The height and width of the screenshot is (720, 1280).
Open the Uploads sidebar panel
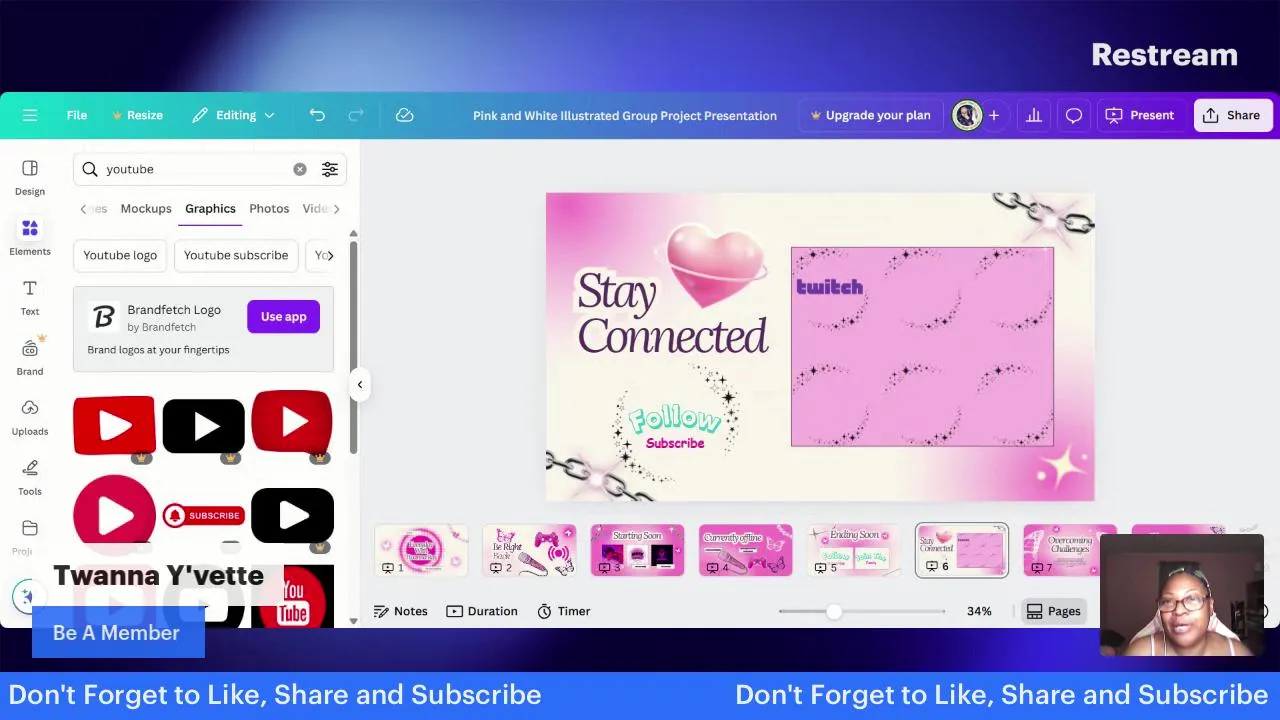30,417
